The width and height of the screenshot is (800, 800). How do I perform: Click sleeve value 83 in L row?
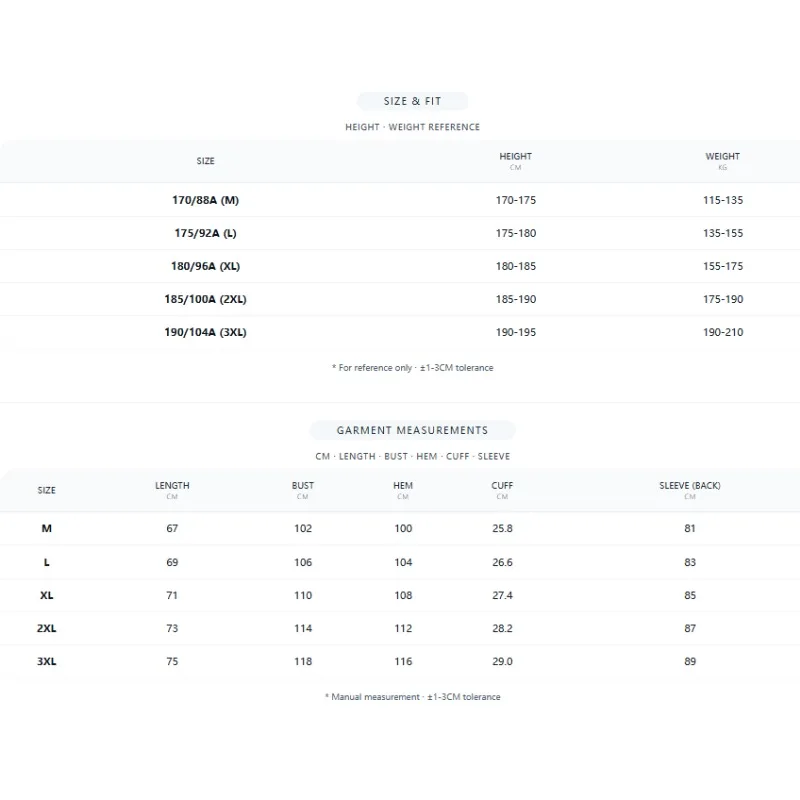(x=690, y=562)
